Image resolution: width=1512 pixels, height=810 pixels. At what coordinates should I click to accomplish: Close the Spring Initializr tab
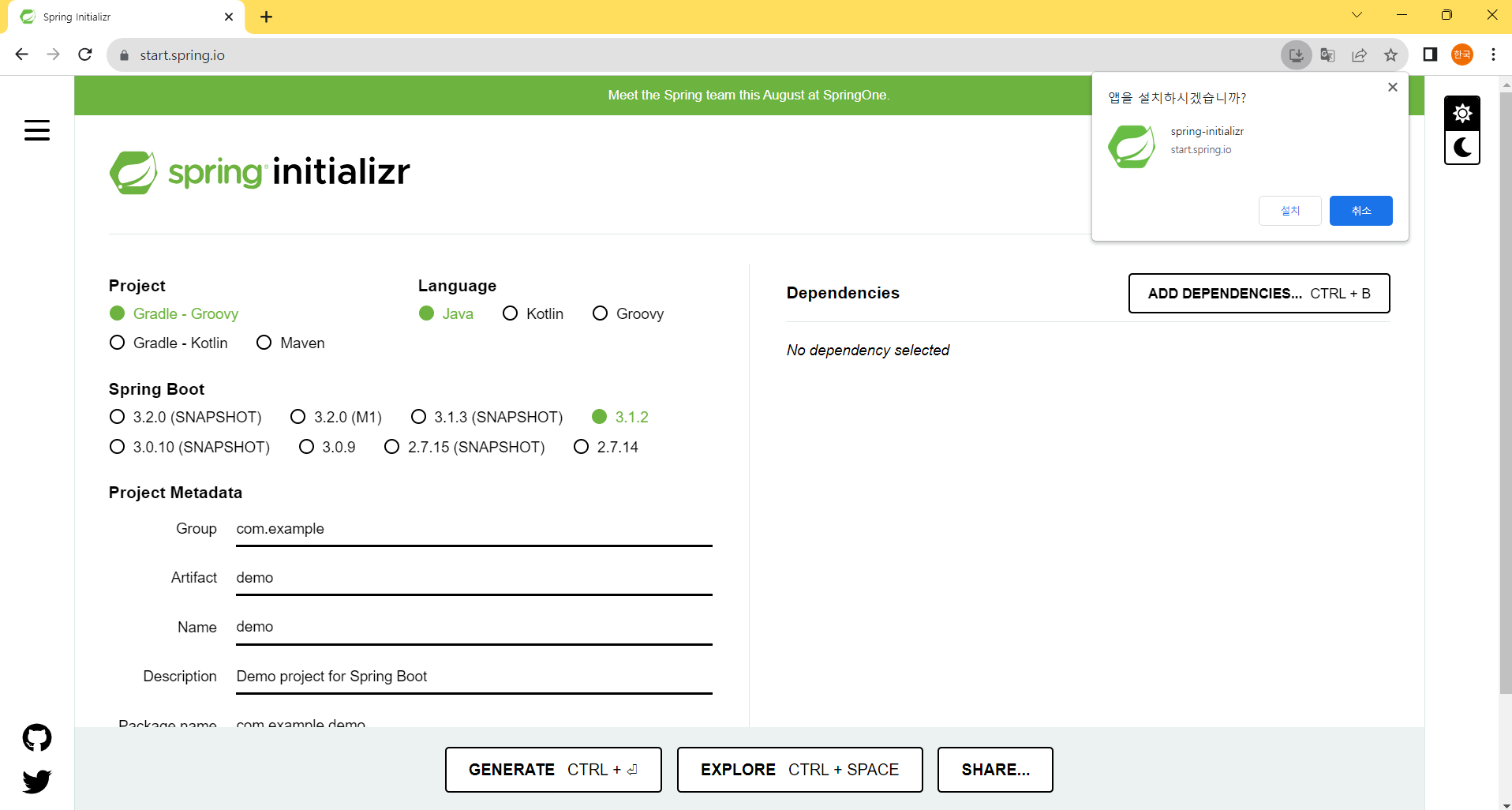[x=229, y=17]
